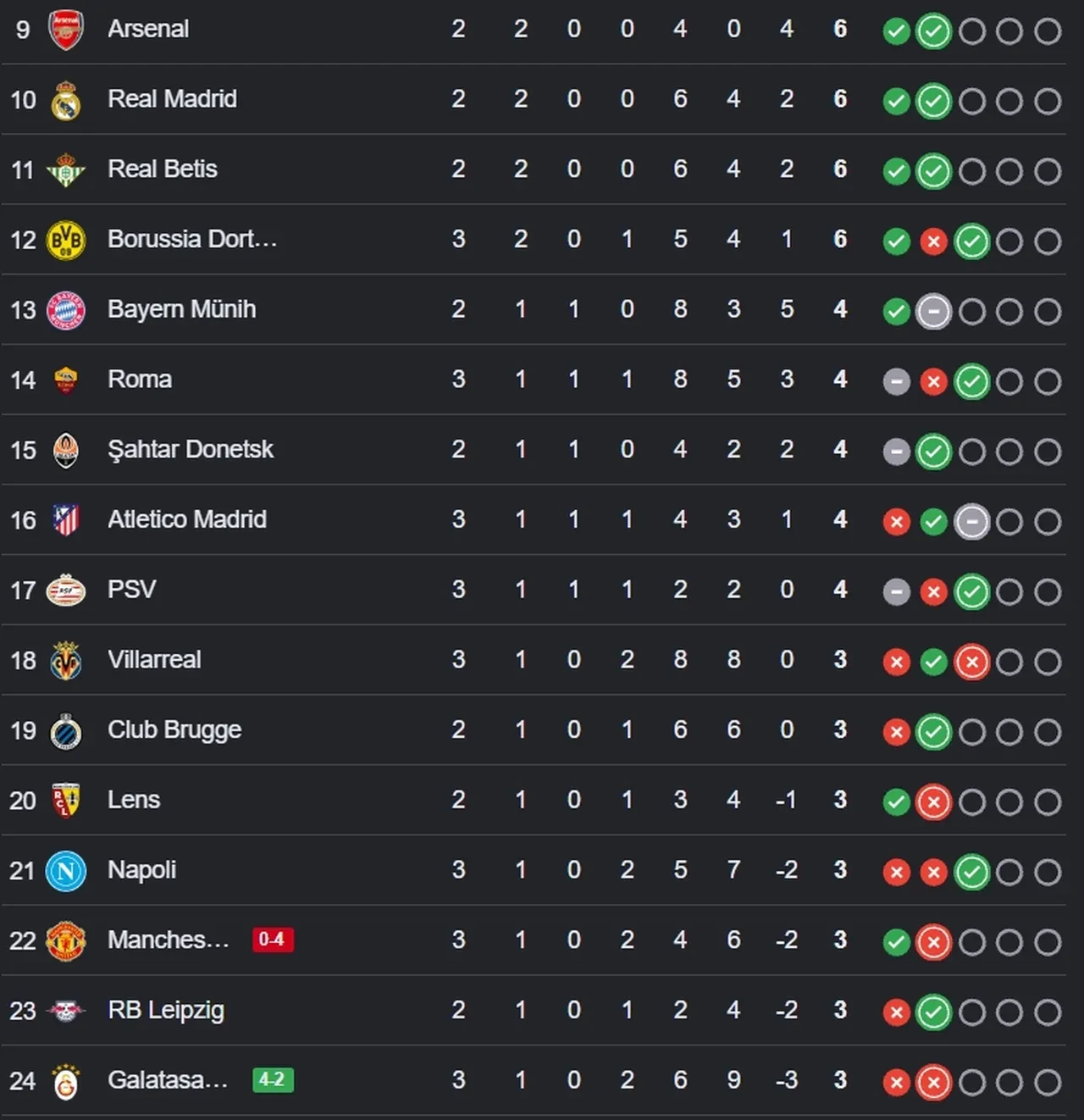1084x1120 pixels.
Task: Open the Şahtar Donetsk team link
Action: click(x=191, y=450)
